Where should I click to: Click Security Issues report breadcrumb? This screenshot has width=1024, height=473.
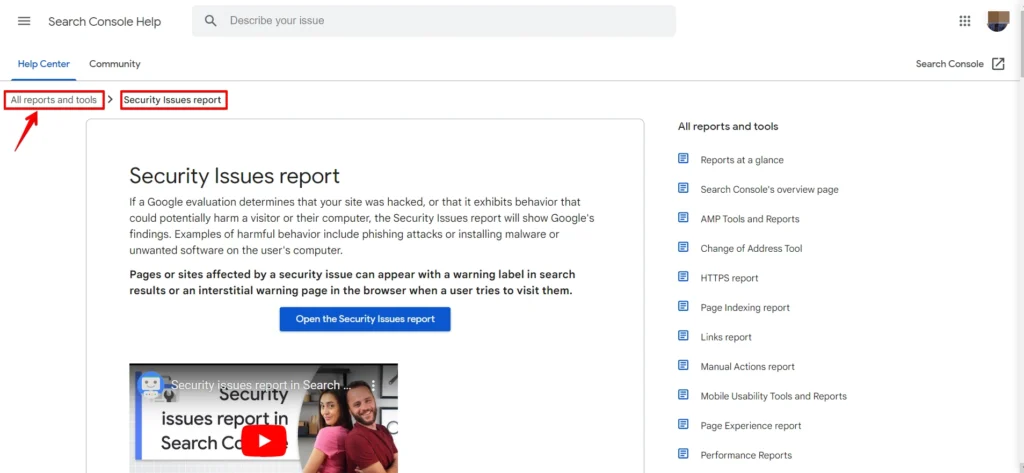172,100
